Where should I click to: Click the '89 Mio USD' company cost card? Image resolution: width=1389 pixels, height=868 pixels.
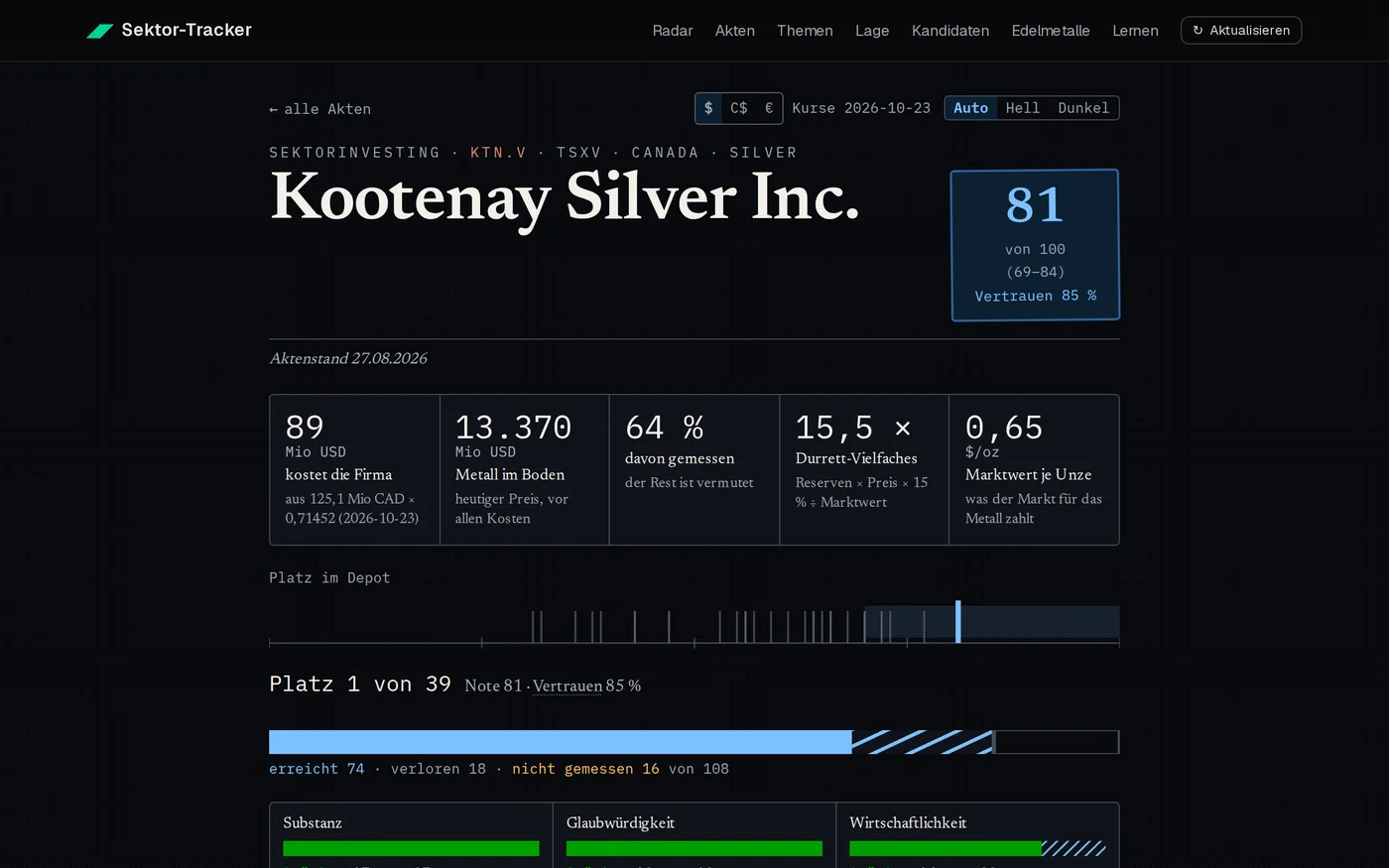354,469
